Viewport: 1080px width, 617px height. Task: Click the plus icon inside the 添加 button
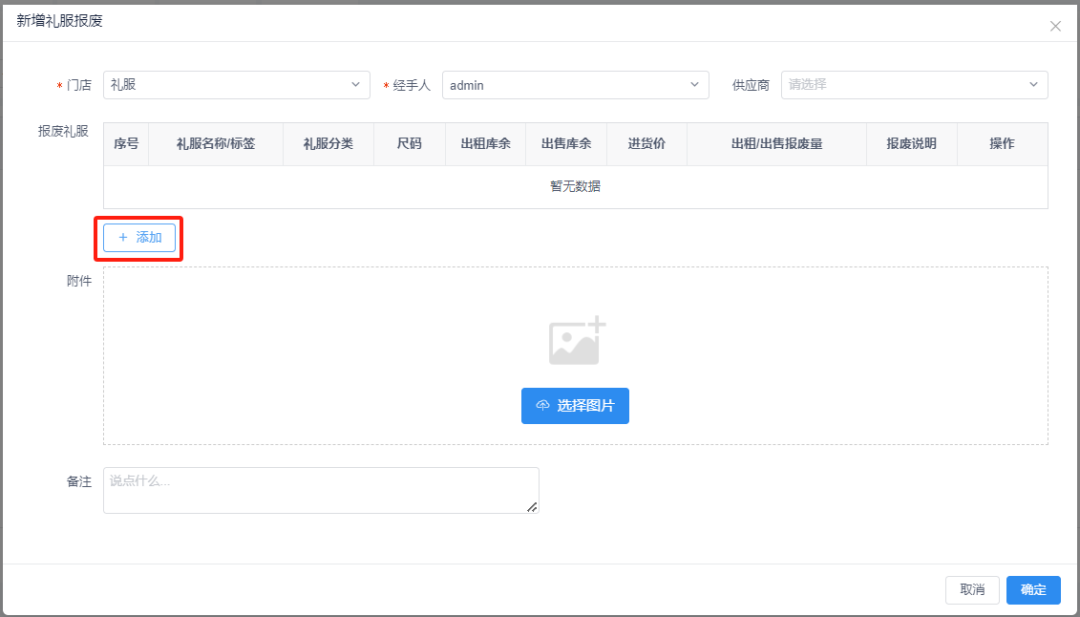click(124, 237)
